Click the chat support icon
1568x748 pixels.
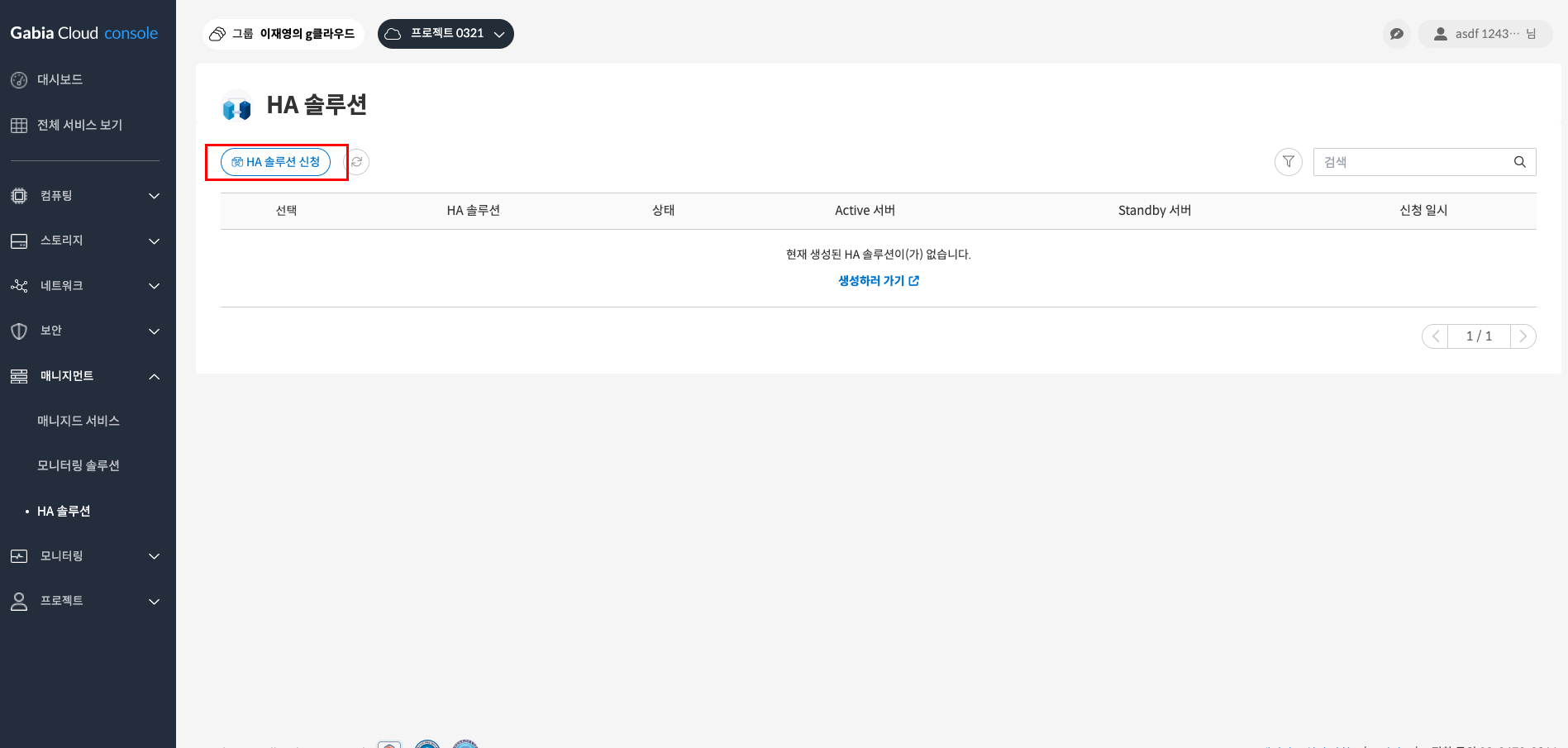(x=1397, y=34)
